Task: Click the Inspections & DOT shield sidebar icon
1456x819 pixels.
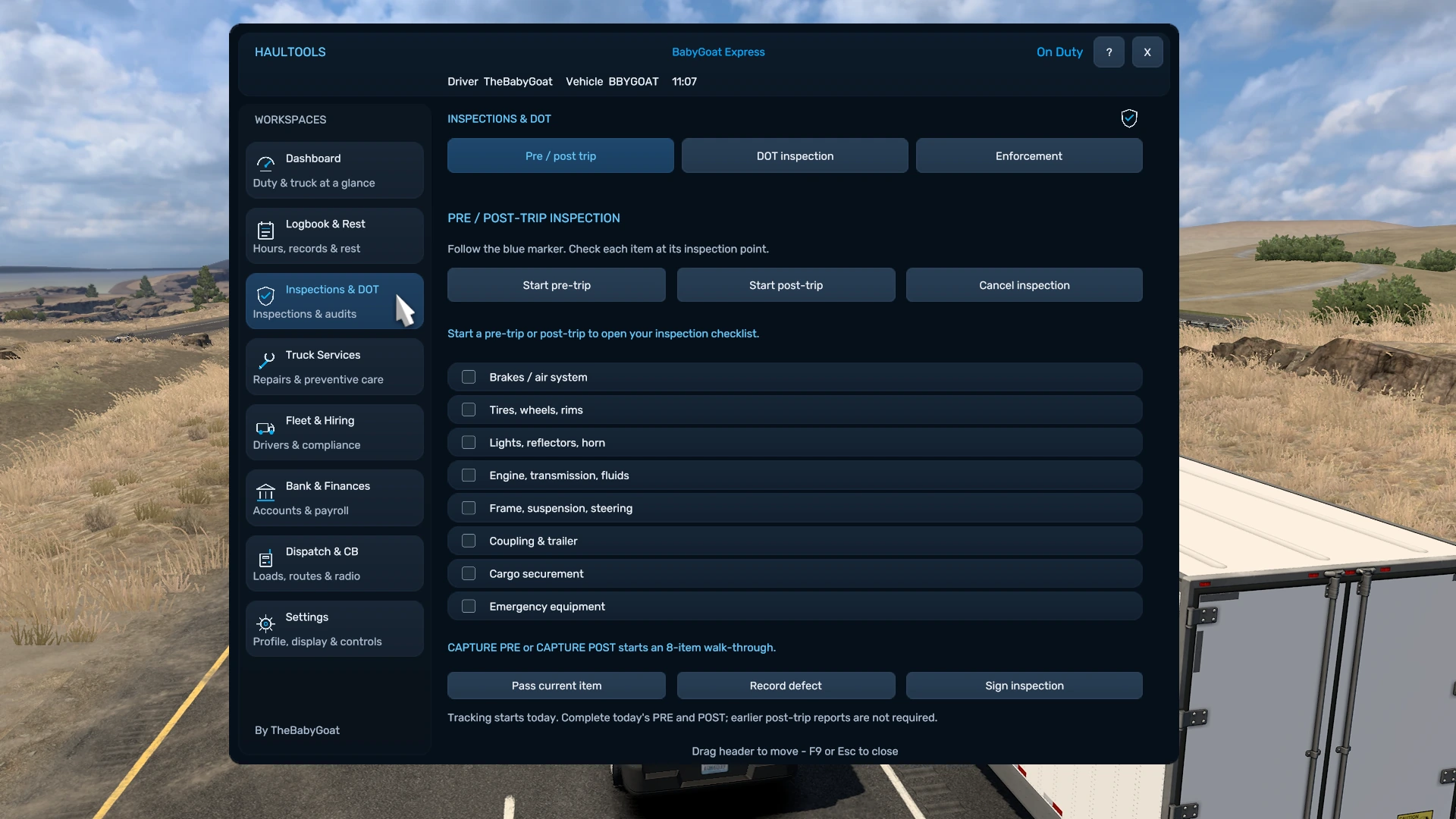Action: tap(265, 295)
